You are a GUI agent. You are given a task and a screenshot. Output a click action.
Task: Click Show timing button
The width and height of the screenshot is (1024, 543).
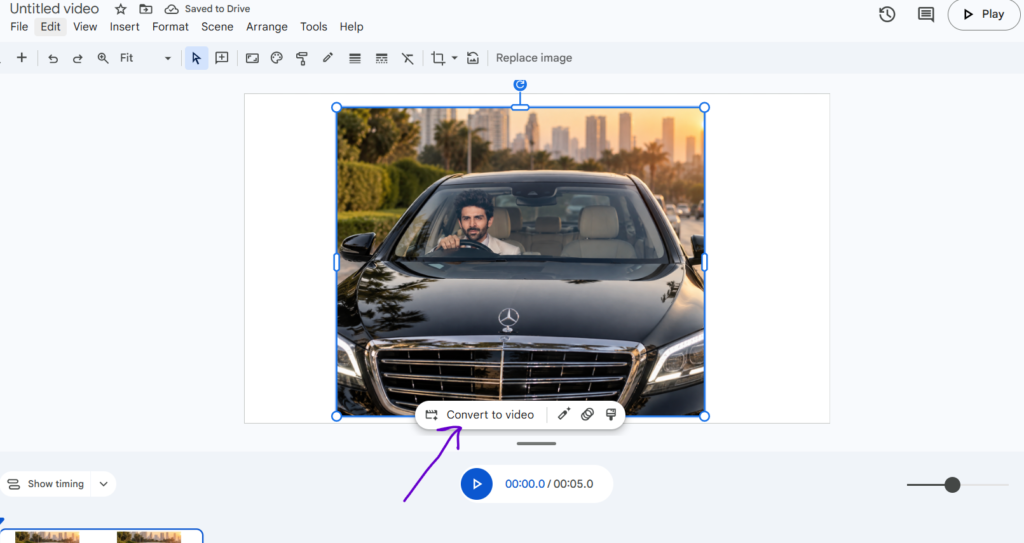tap(46, 484)
